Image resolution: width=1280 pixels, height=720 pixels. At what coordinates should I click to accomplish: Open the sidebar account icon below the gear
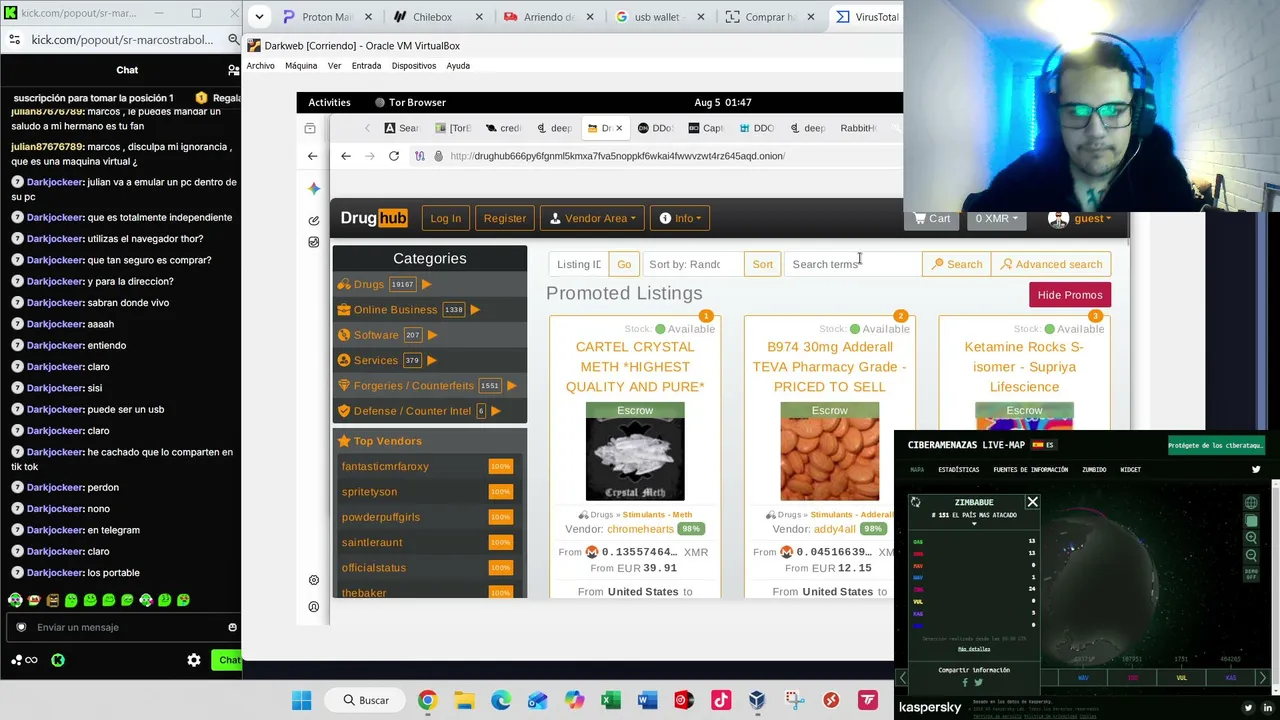(x=314, y=607)
